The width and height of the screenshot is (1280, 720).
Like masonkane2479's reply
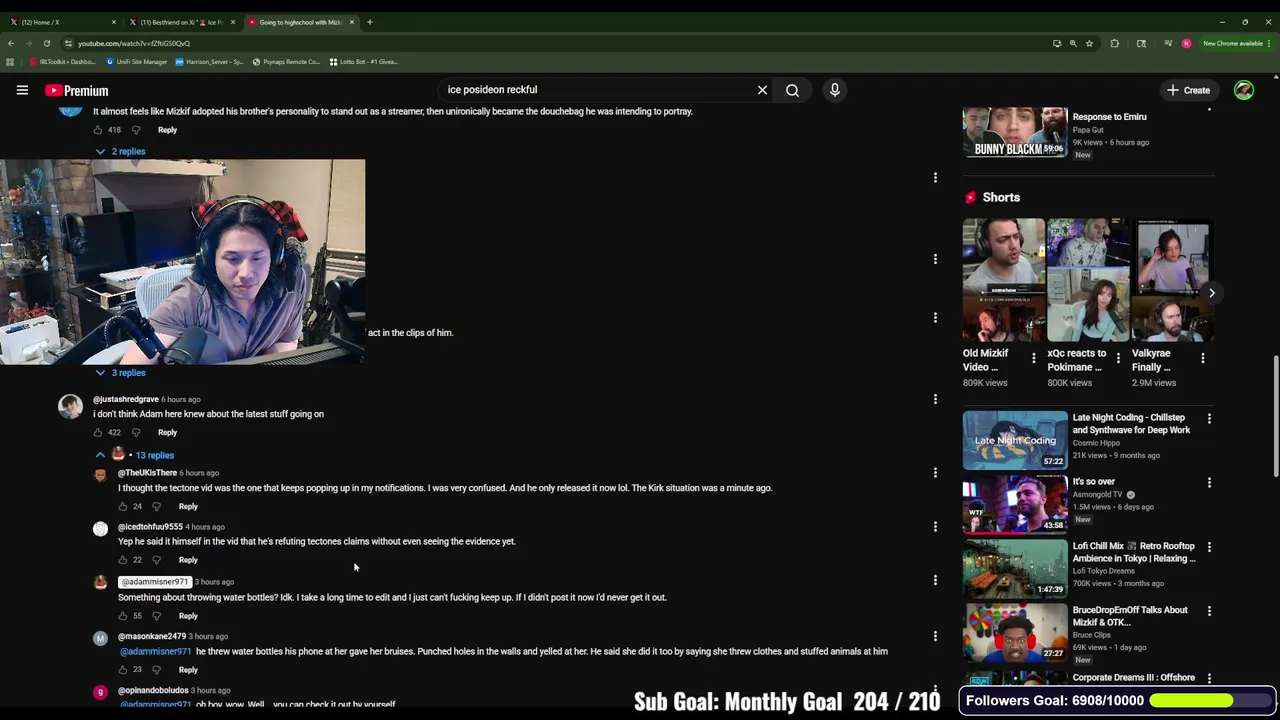tap(123, 670)
